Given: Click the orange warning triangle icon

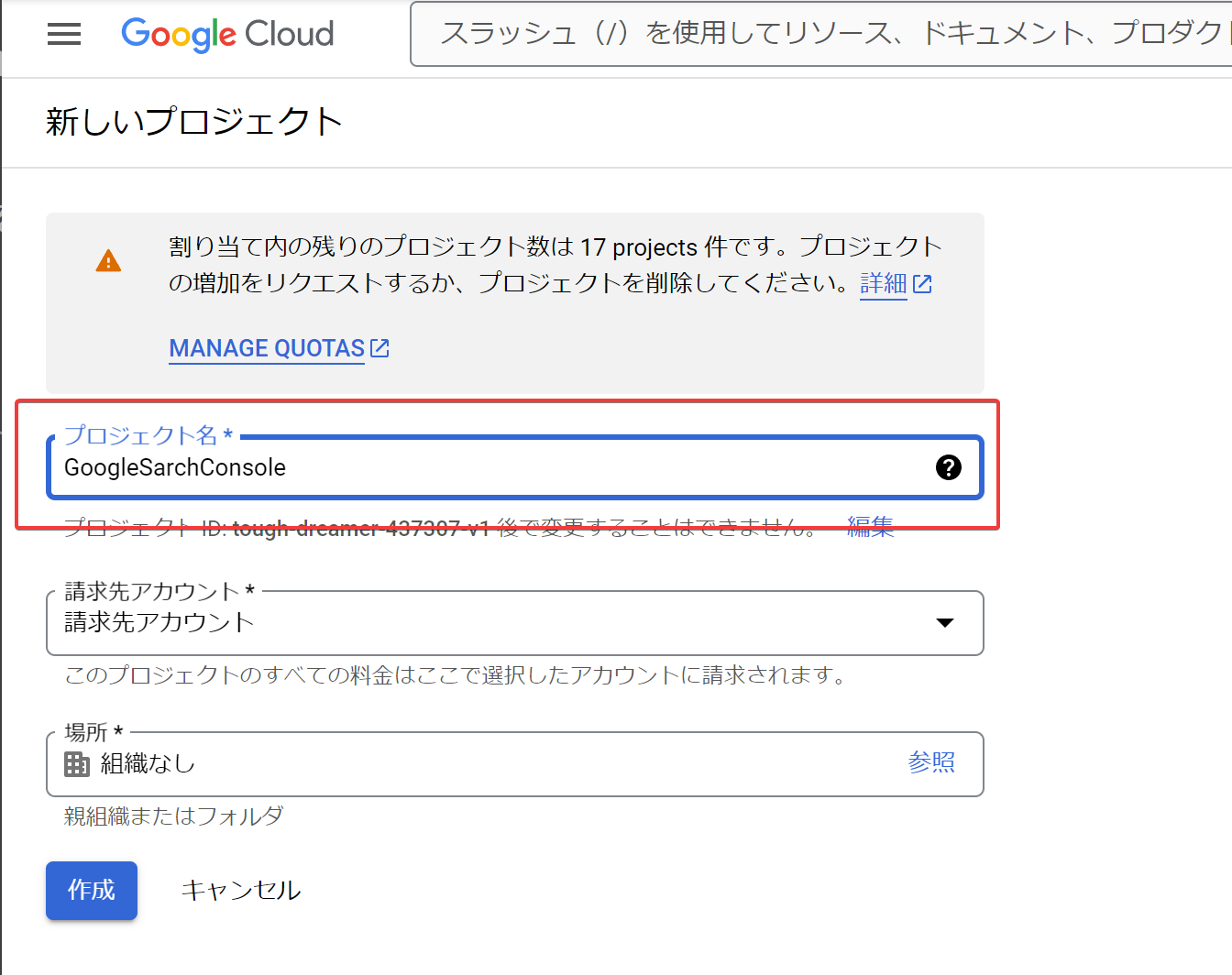Looking at the screenshot, I should 108,261.
